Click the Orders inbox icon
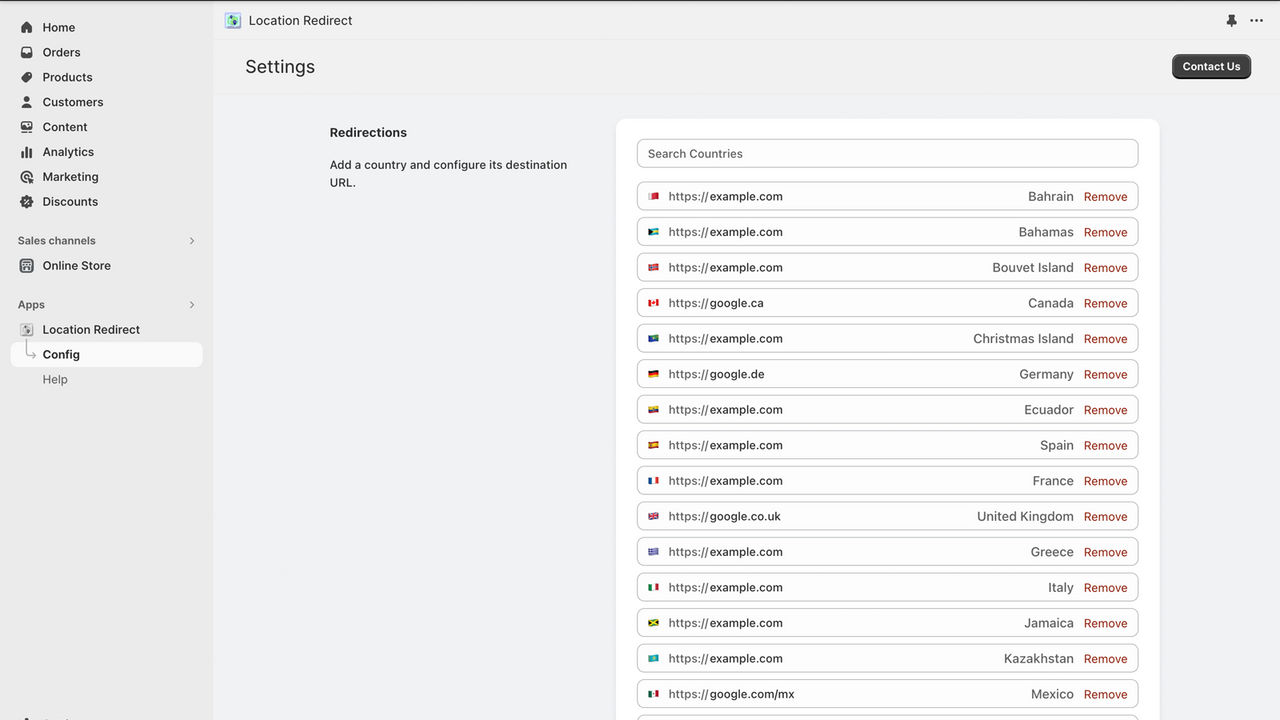 tap(27, 52)
